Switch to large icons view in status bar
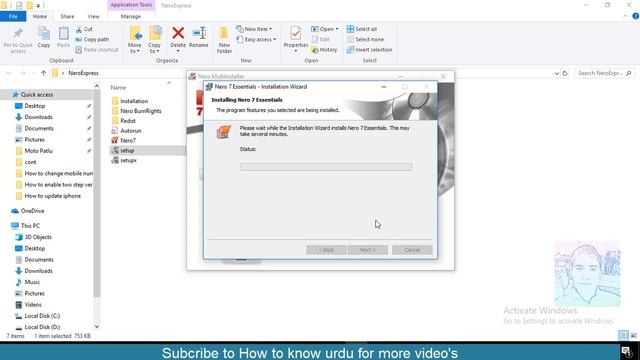 (633, 336)
